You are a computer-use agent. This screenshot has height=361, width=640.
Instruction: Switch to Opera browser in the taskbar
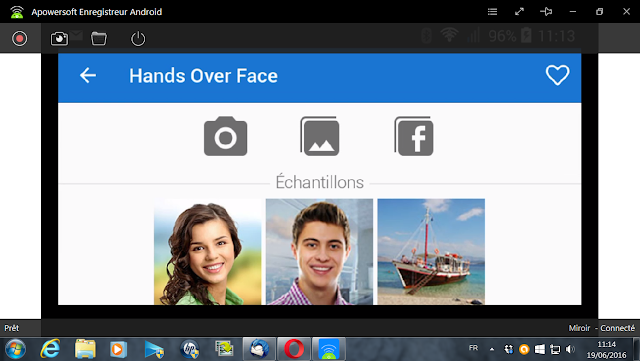pyautogui.click(x=294, y=349)
